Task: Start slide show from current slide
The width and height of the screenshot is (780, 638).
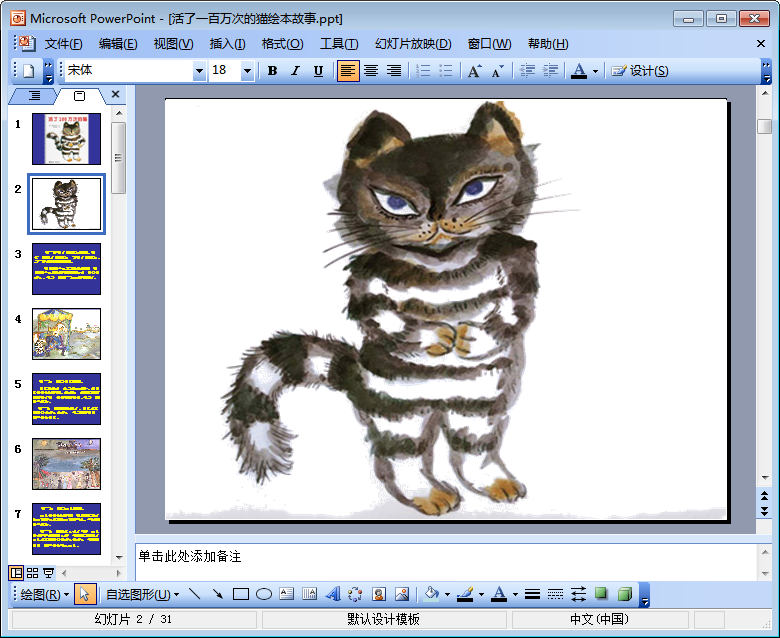Action: 48,573
